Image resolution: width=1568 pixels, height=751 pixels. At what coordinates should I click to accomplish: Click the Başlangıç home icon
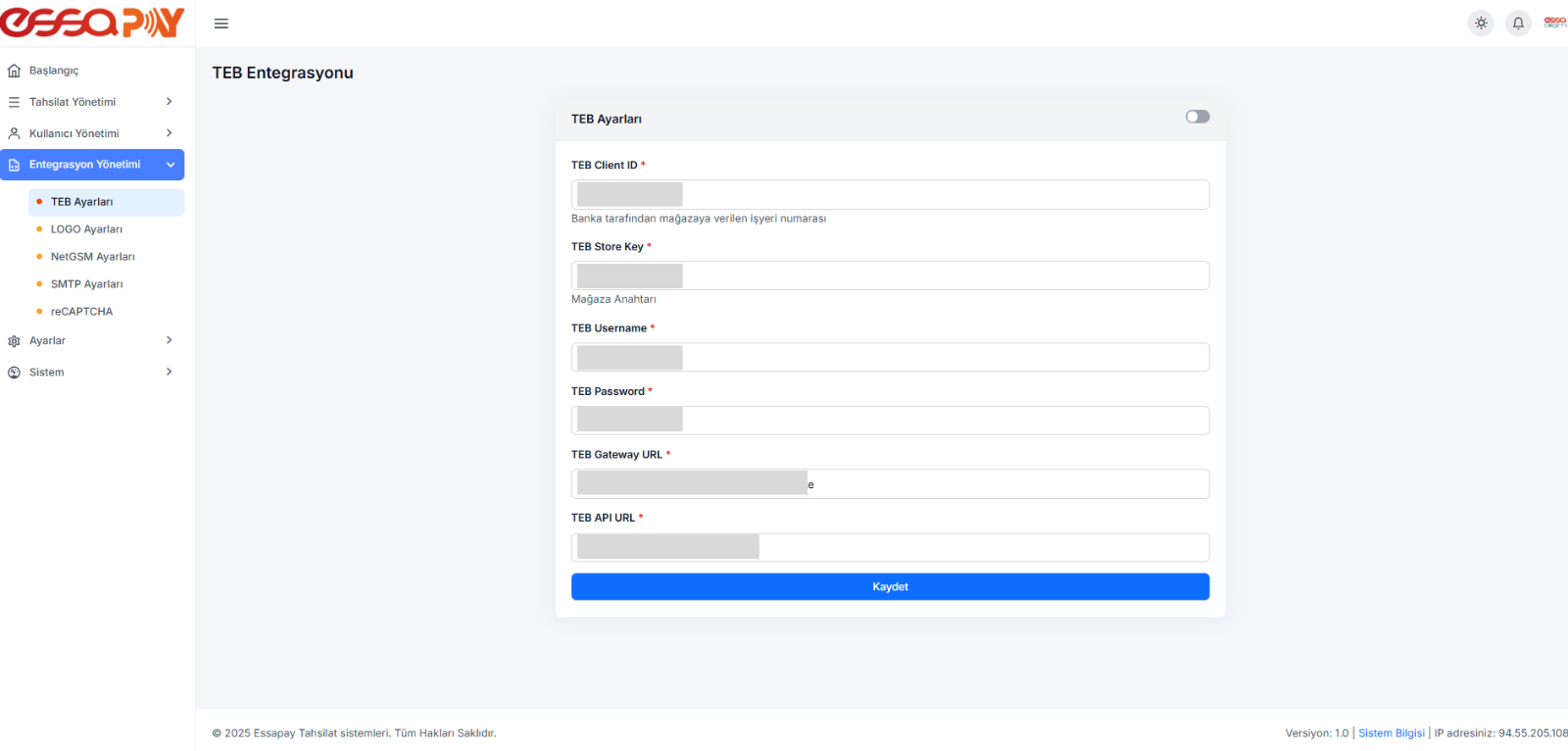[x=14, y=71]
